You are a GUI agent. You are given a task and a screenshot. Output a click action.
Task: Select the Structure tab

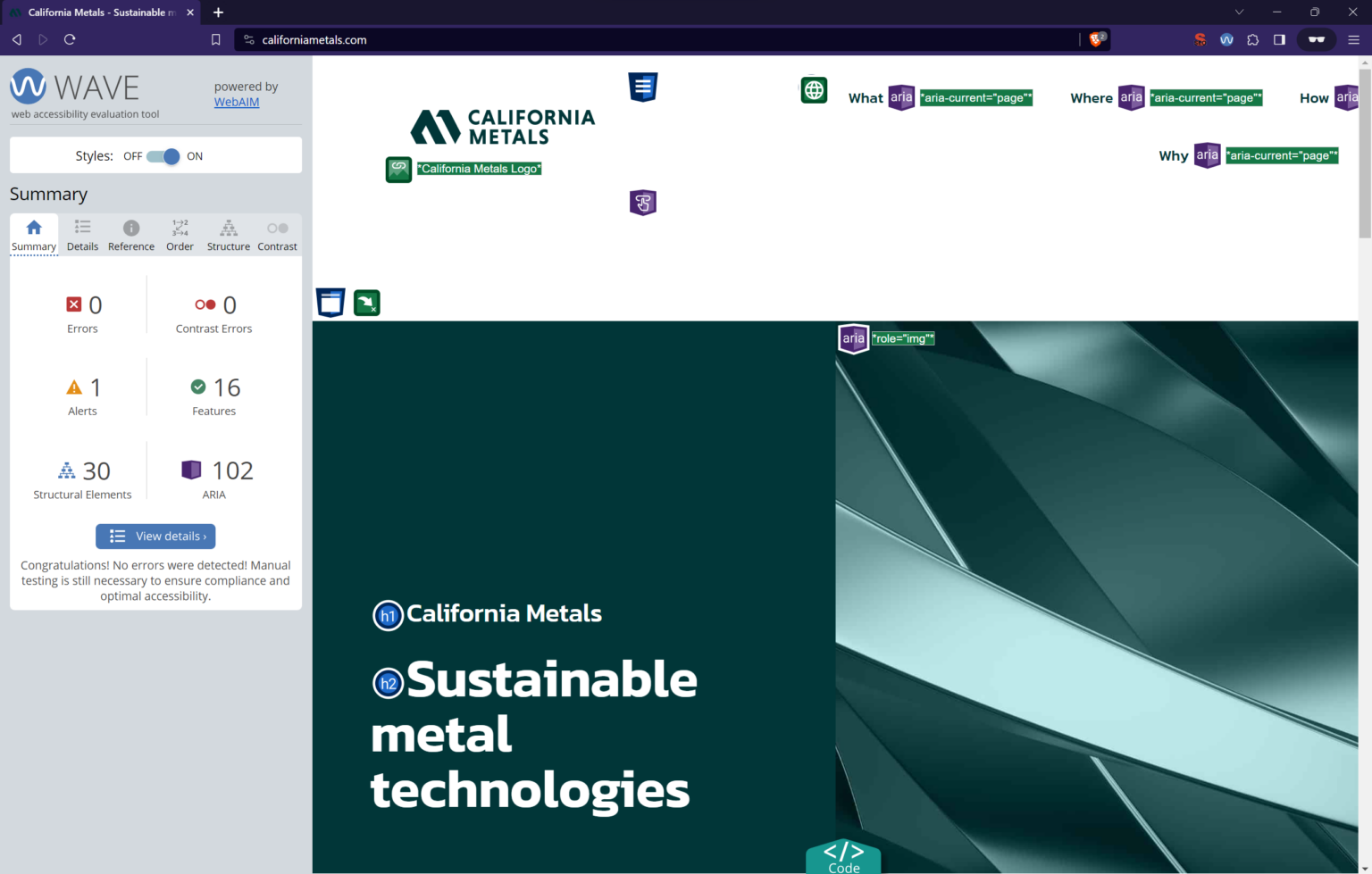(228, 235)
